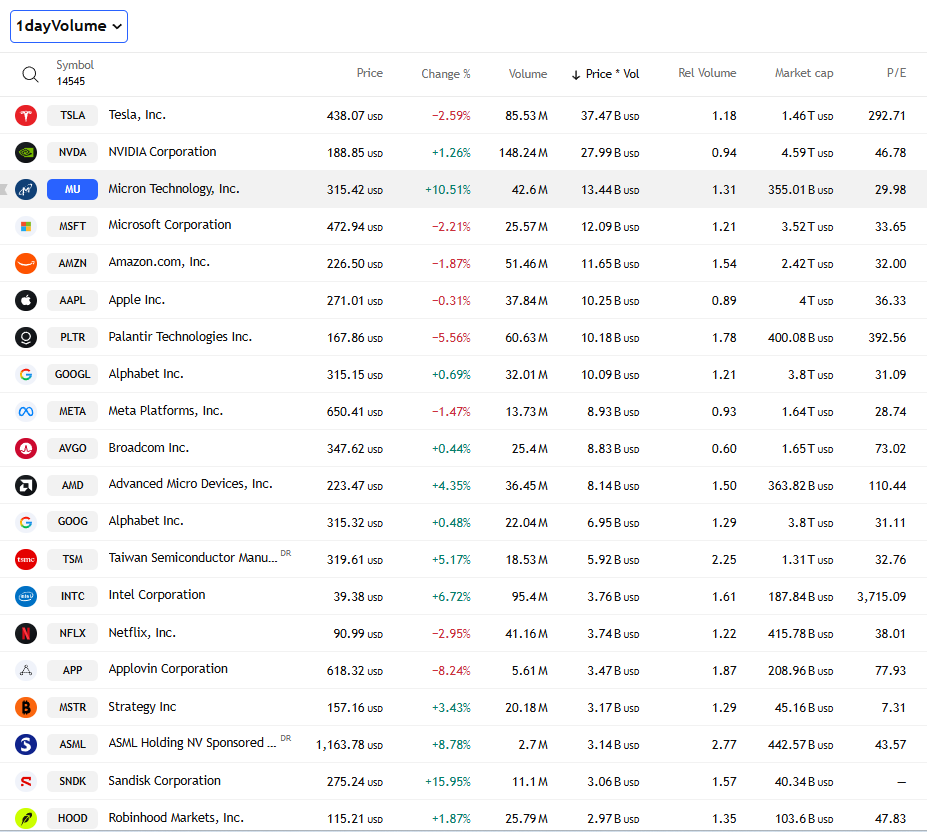Click the Sandisk logo icon
927x832 pixels.
click(26, 781)
